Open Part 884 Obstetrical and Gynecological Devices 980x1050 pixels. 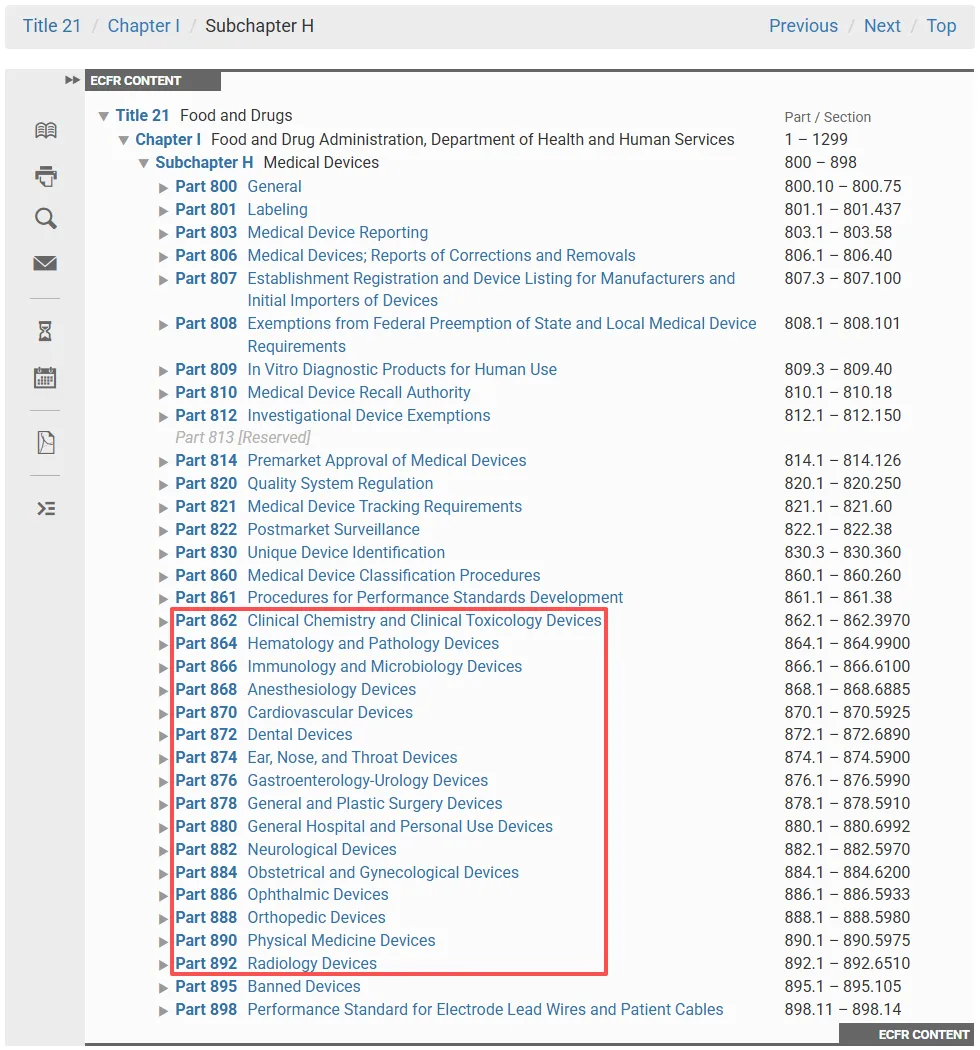tap(347, 872)
